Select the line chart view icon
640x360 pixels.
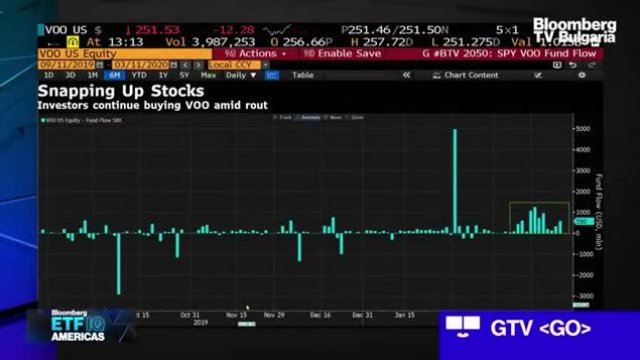pos(272,75)
